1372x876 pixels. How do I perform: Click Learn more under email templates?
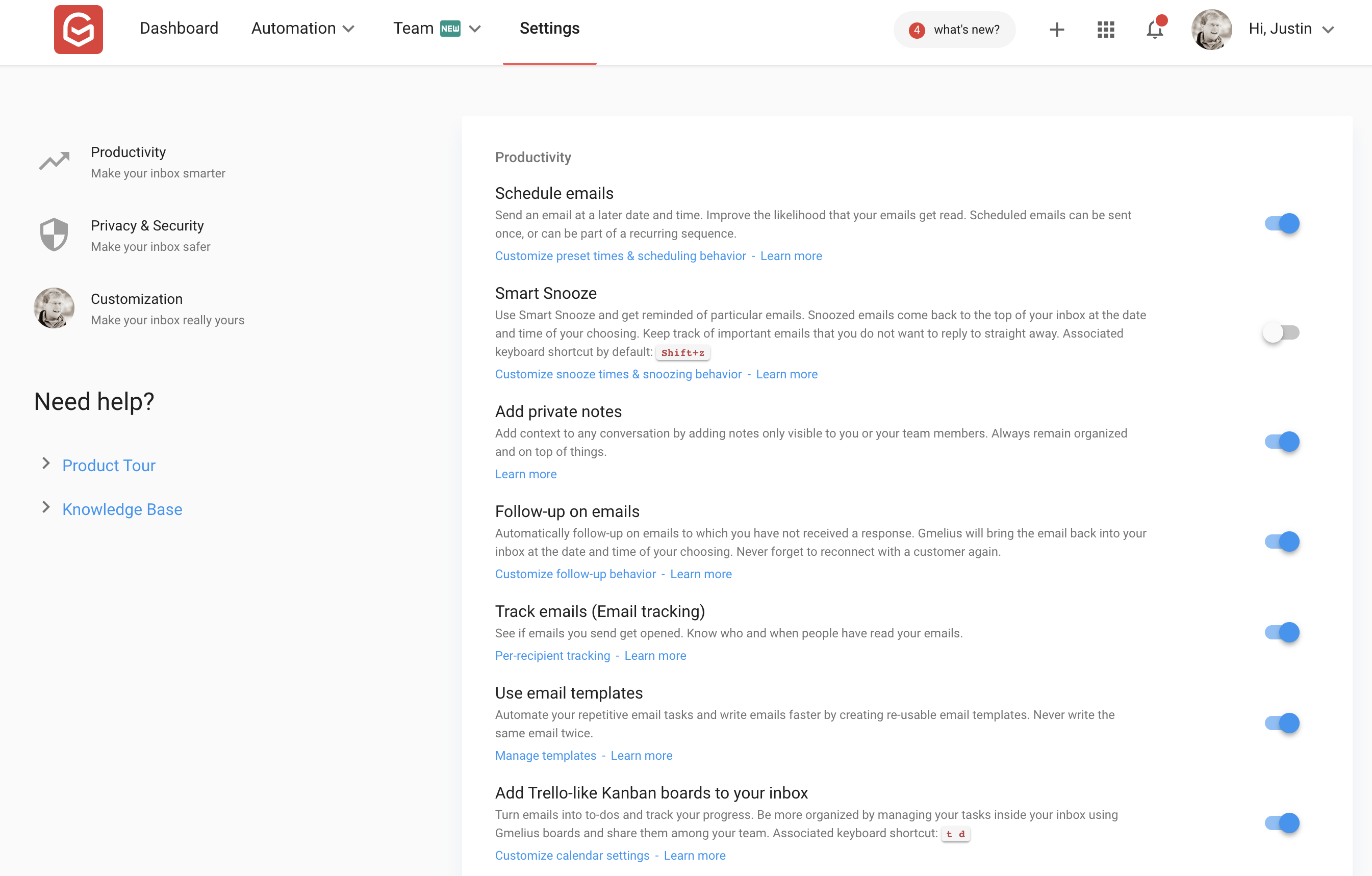[642, 756]
